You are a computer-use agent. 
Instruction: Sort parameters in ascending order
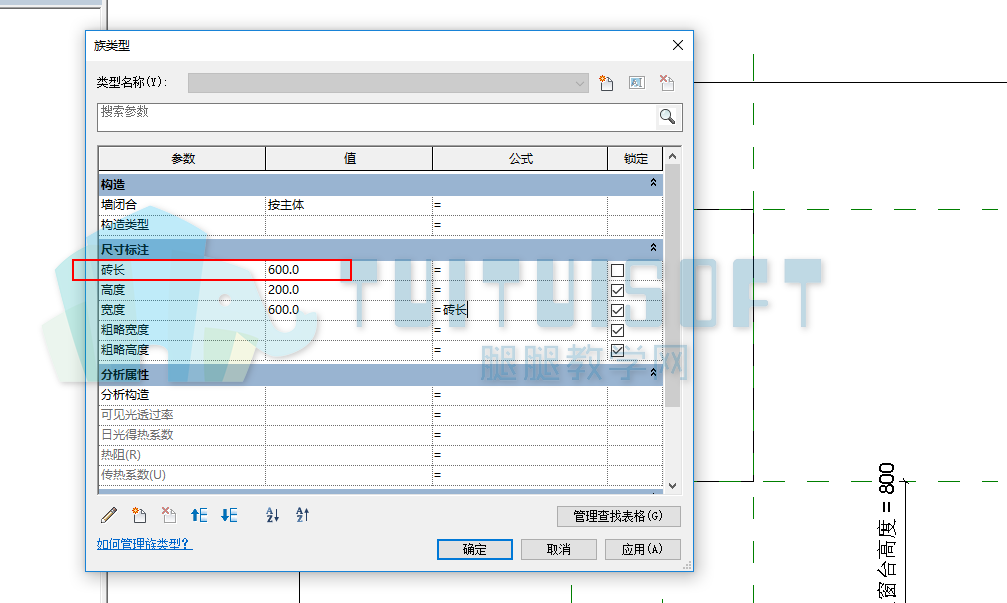tap(272, 515)
